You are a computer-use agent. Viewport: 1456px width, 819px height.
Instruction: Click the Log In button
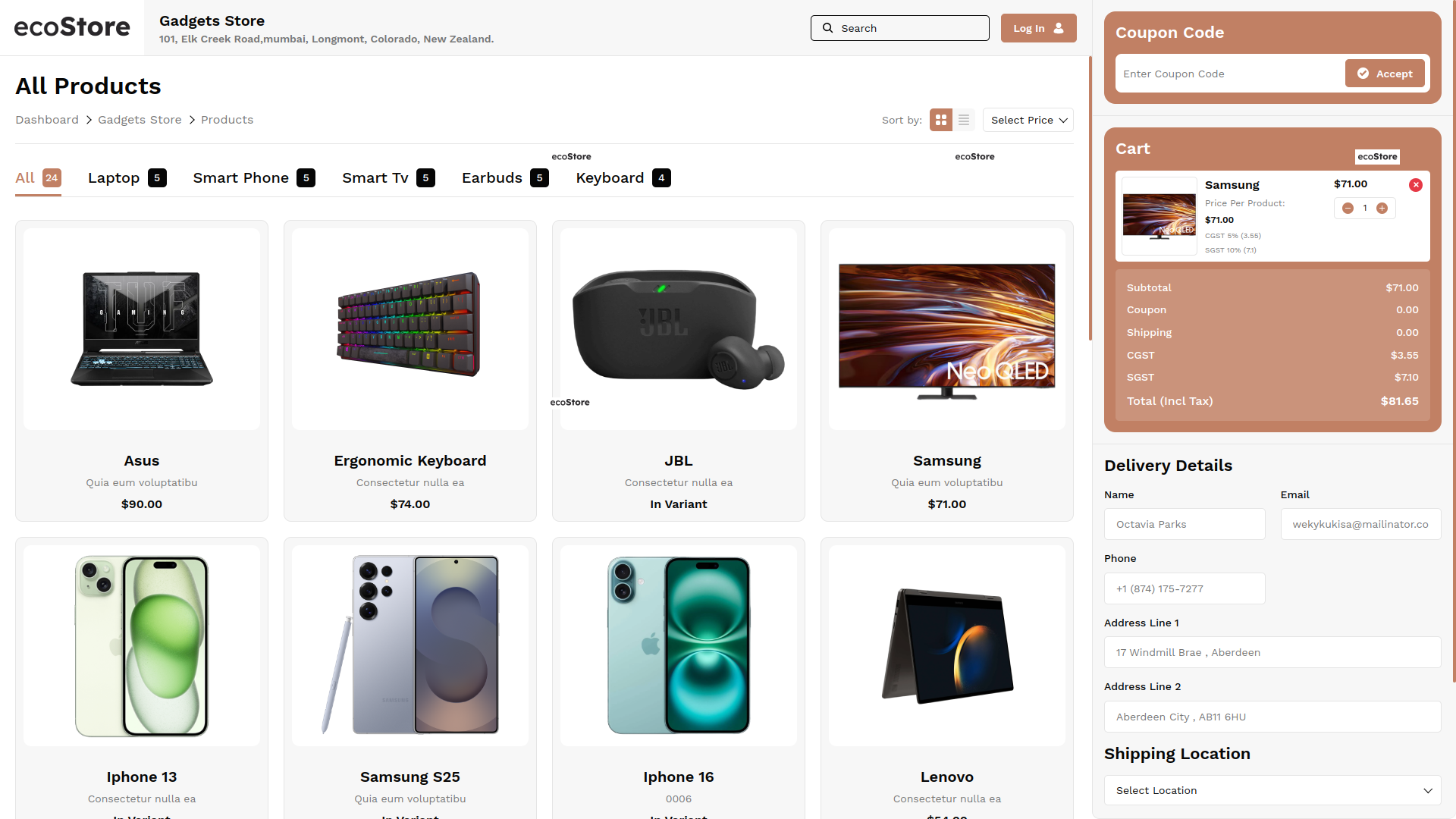tap(1038, 28)
